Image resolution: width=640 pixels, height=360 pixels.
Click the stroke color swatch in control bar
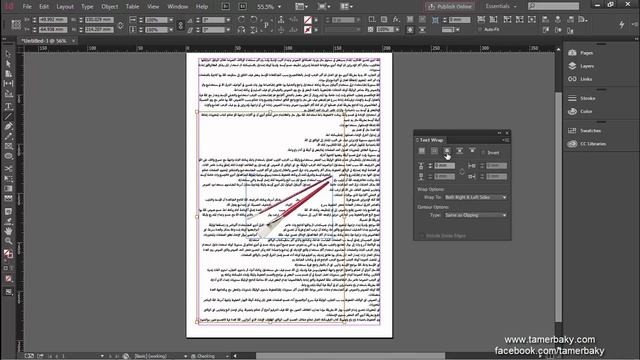pyautogui.click(x=308, y=30)
